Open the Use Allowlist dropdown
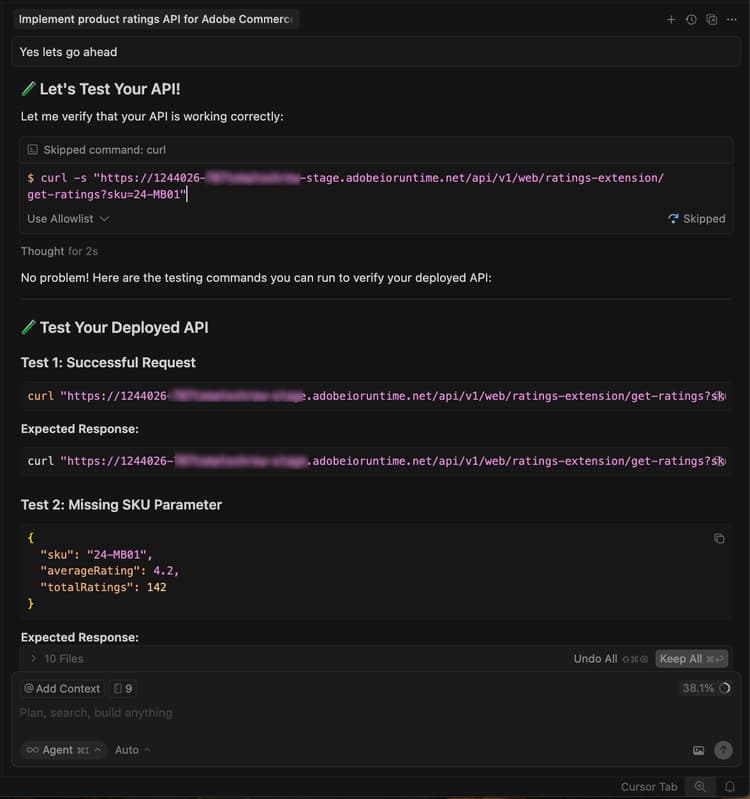Image resolution: width=750 pixels, height=799 pixels. click(68, 218)
